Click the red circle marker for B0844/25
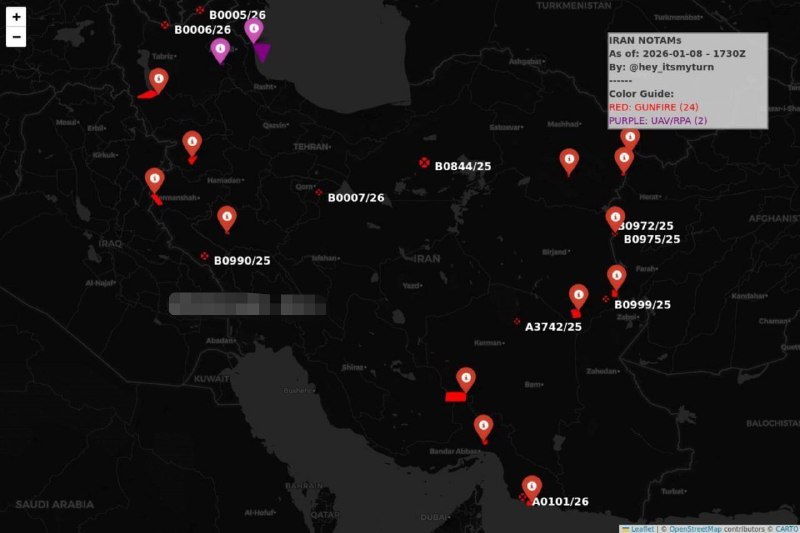 (x=424, y=163)
